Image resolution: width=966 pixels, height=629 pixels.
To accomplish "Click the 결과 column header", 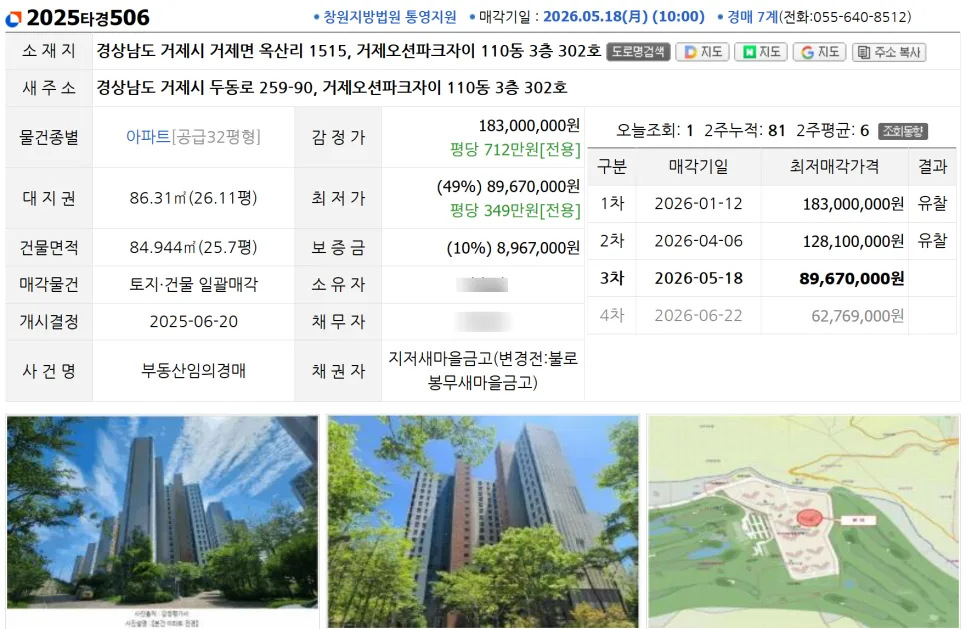I will tap(932, 166).
